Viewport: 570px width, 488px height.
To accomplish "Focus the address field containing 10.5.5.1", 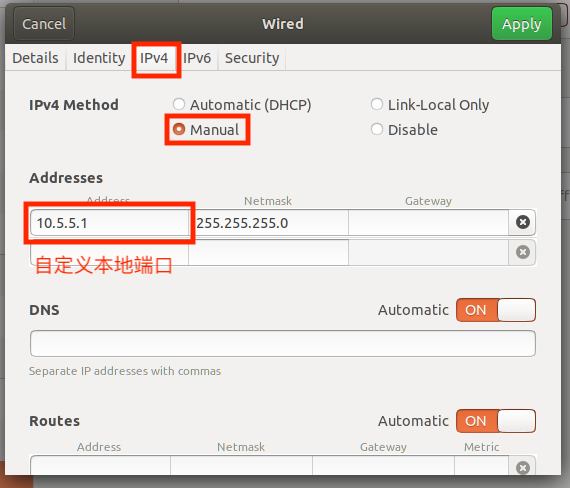I will tap(109, 223).
